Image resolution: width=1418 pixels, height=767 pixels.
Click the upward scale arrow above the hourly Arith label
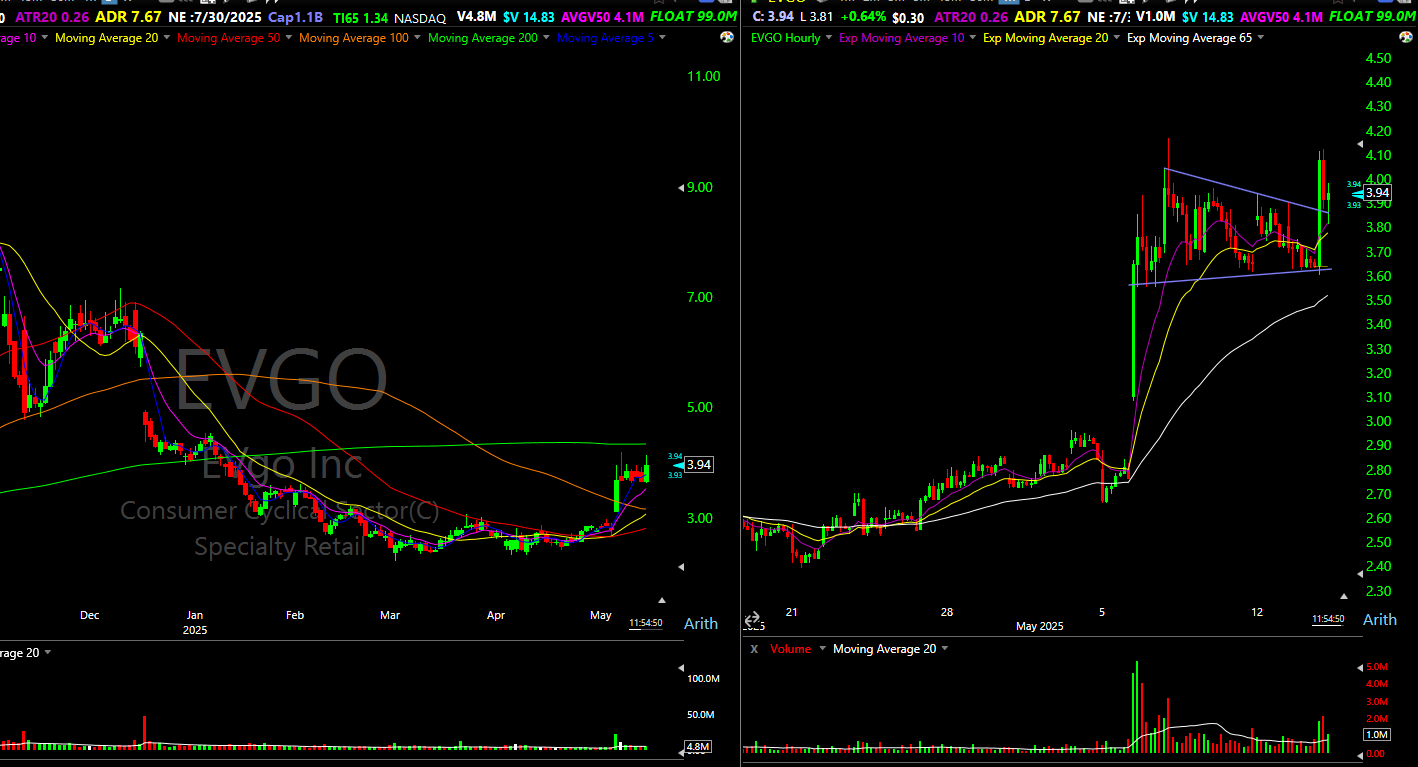tap(1345, 594)
